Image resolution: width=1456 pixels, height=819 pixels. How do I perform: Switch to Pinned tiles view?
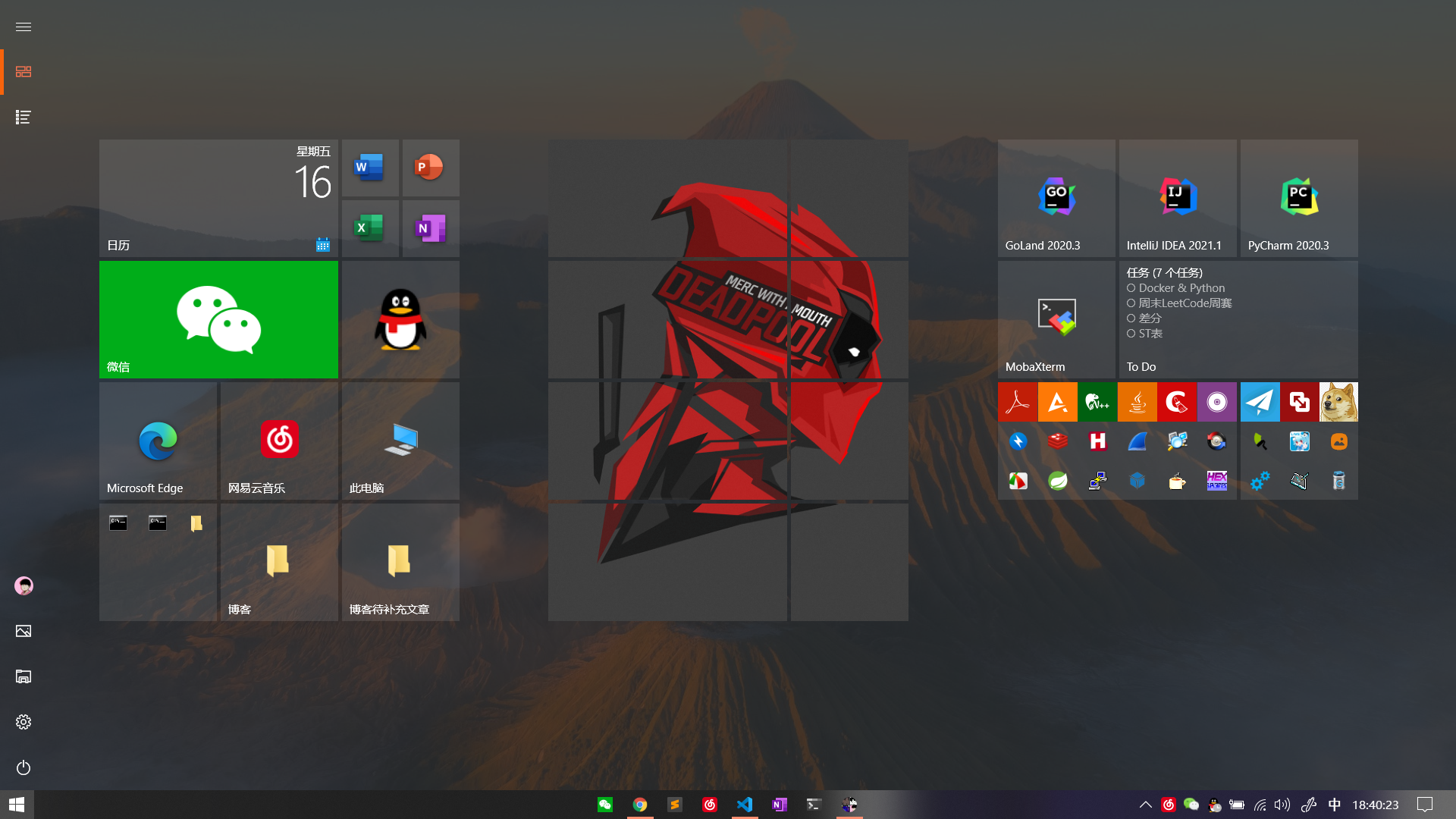coord(24,72)
